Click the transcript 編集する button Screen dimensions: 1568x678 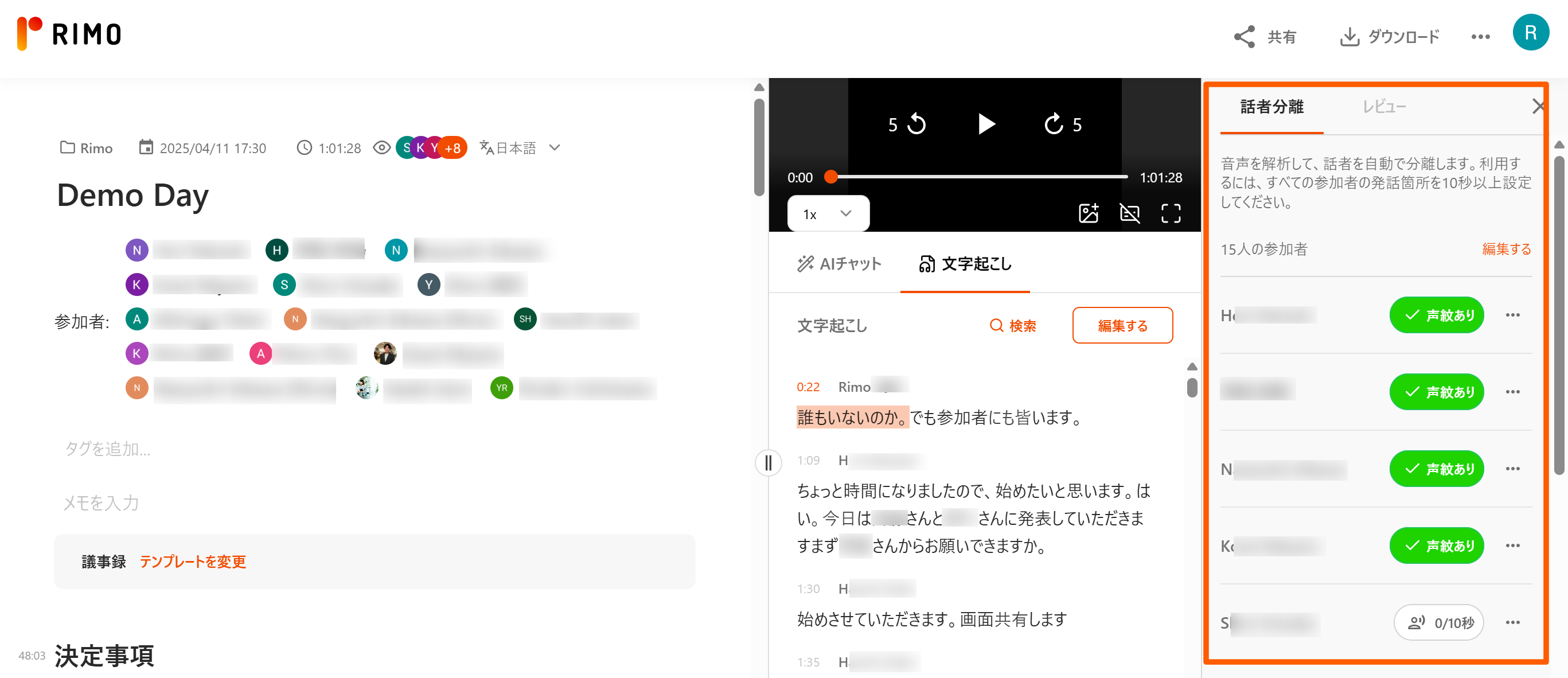[1122, 325]
